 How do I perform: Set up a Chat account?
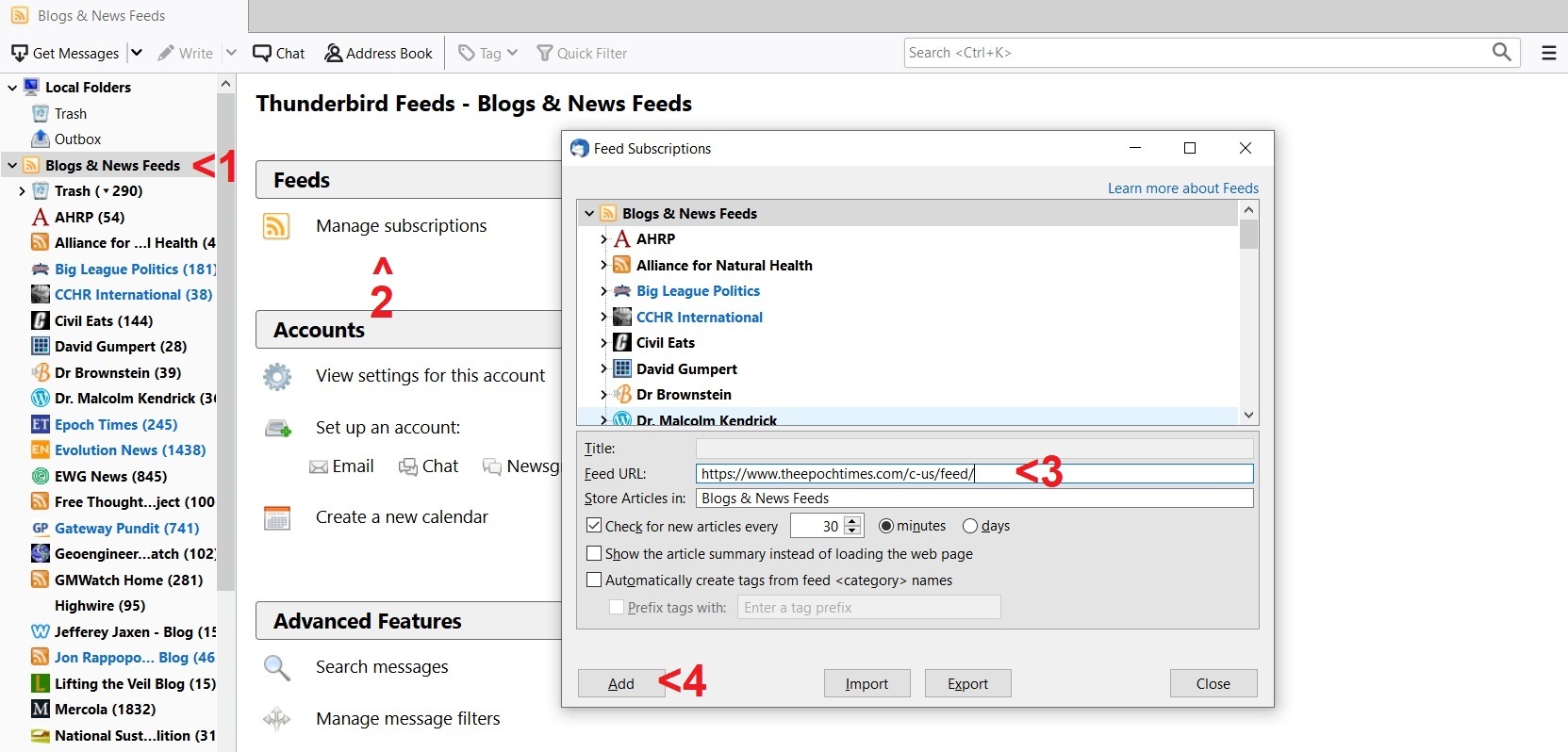click(x=429, y=466)
